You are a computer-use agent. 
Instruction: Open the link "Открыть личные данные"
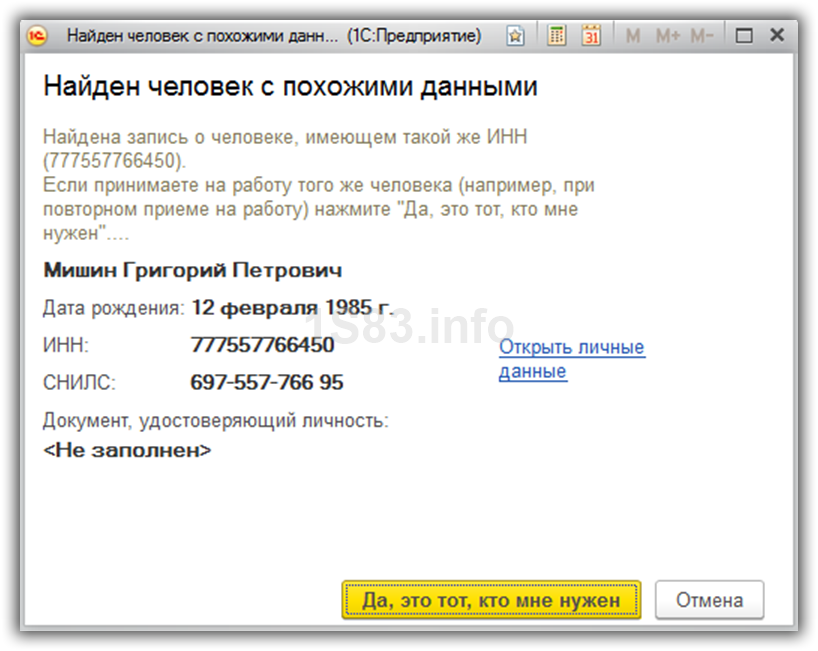click(571, 359)
